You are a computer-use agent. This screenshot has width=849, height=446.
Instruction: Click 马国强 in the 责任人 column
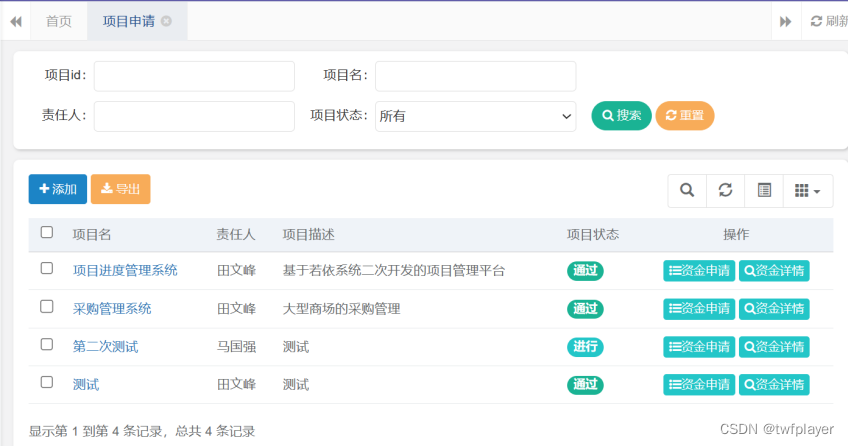[236, 346]
